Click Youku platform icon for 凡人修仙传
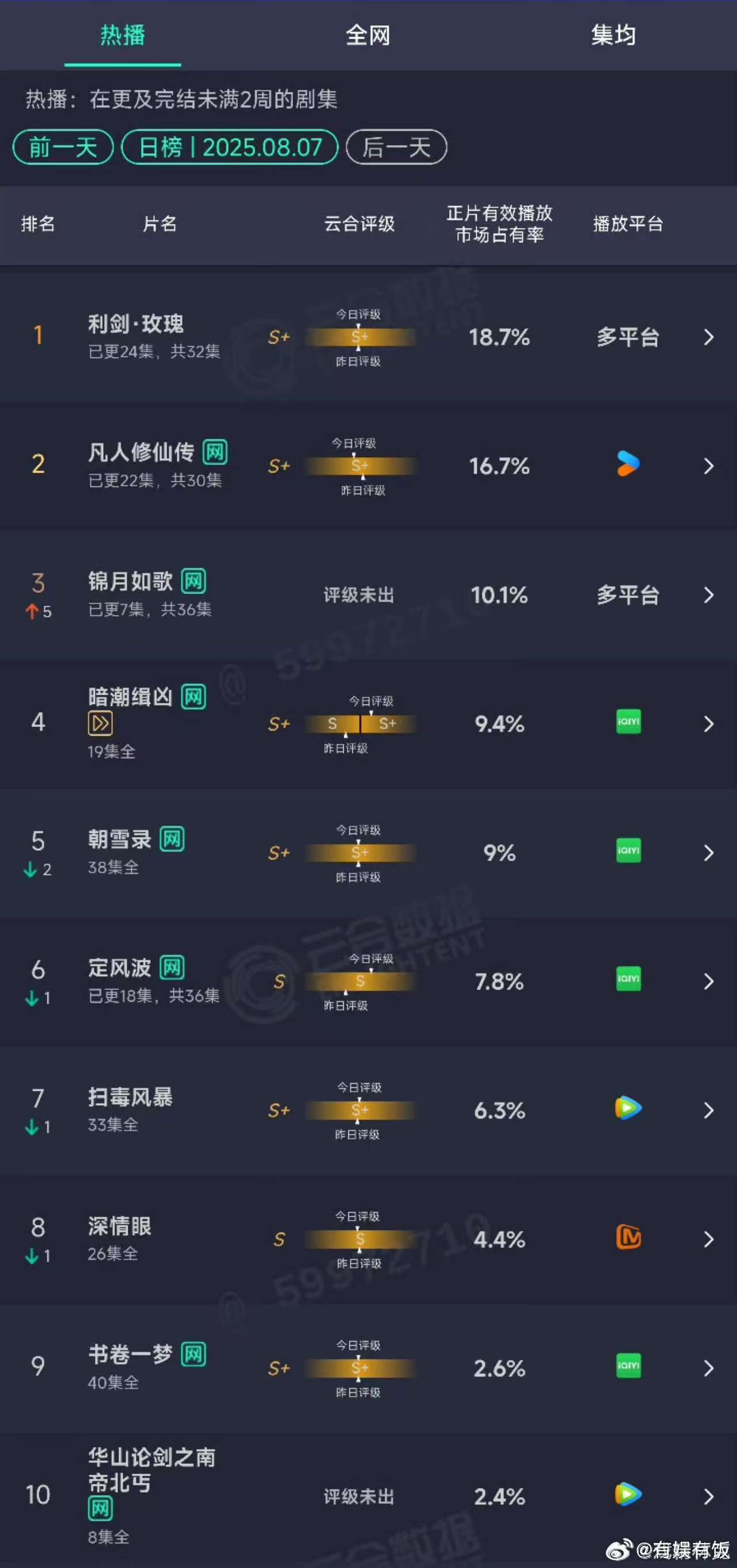 click(628, 465)
